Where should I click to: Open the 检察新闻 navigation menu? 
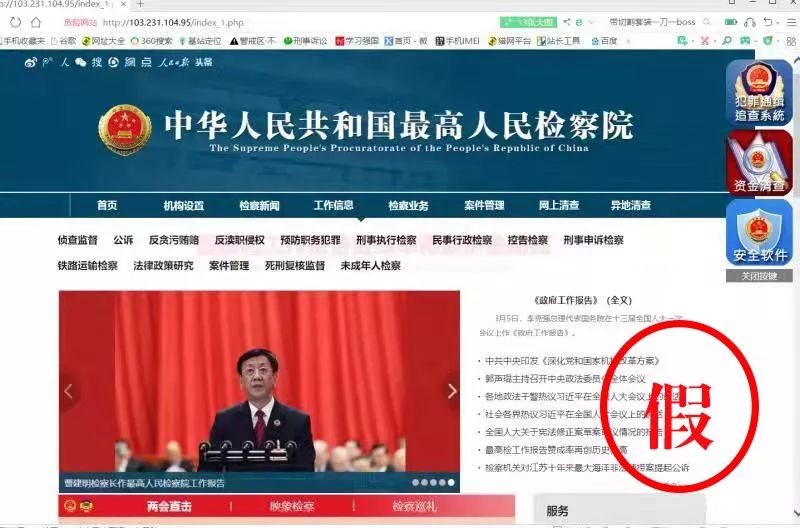point(259,205)
